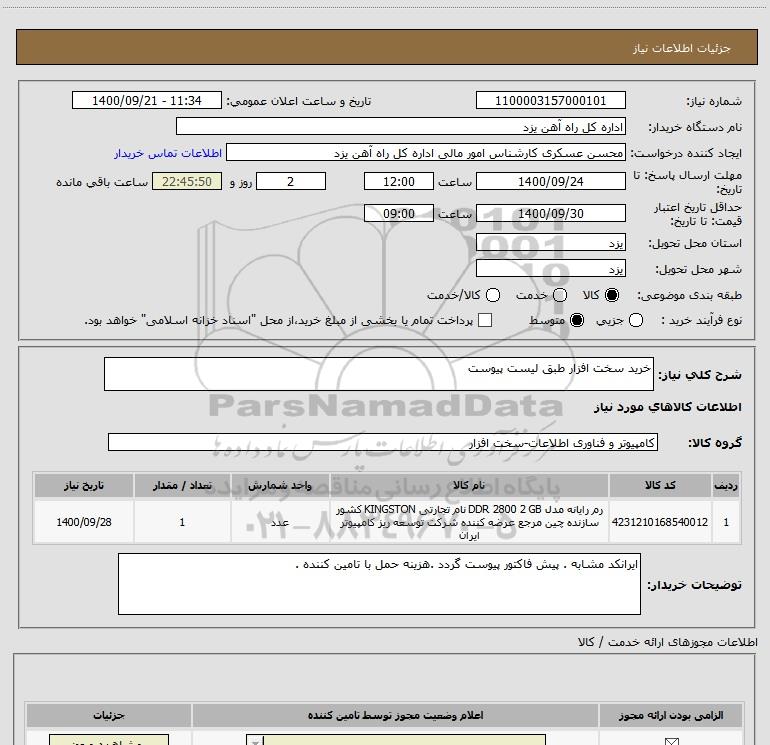Click the جزئیات column header in permits table
The image size is (770, 745).
coord(109,716)
